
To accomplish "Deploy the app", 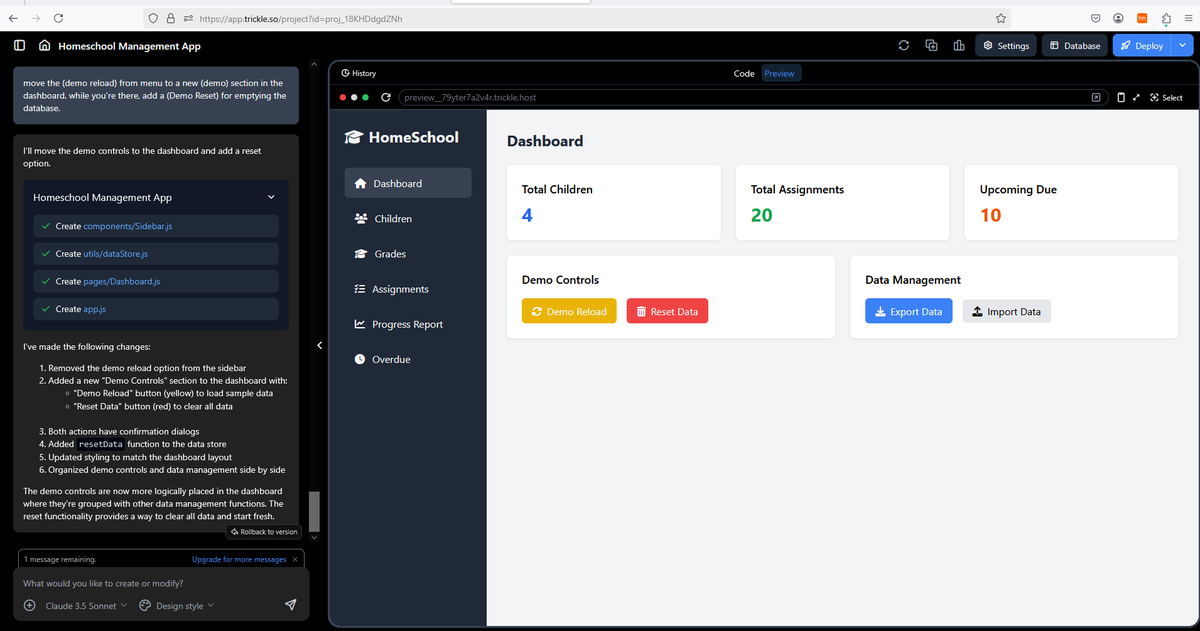I will [1142, 45].
